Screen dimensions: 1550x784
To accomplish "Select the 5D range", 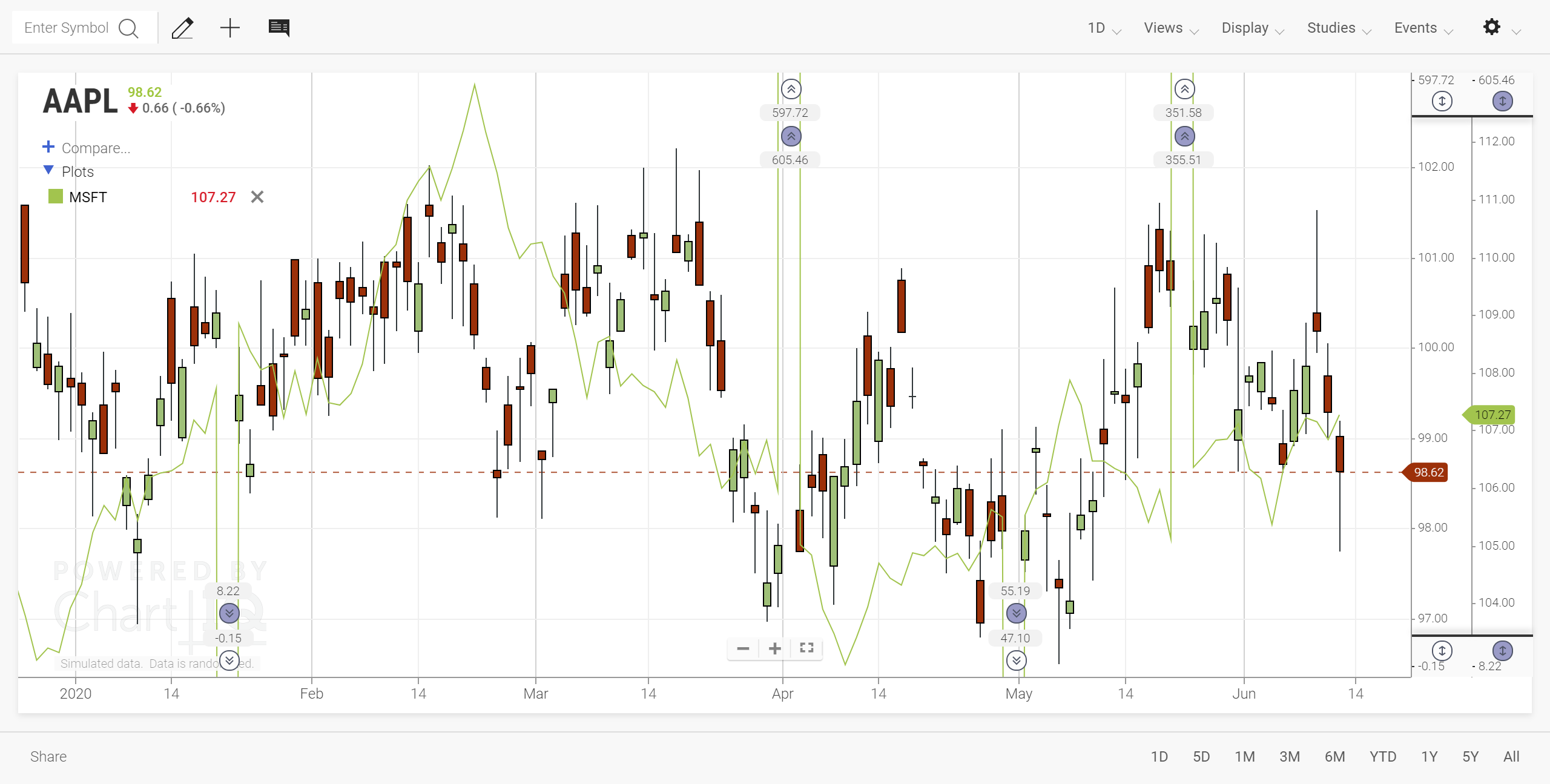I will (1201, 757).
